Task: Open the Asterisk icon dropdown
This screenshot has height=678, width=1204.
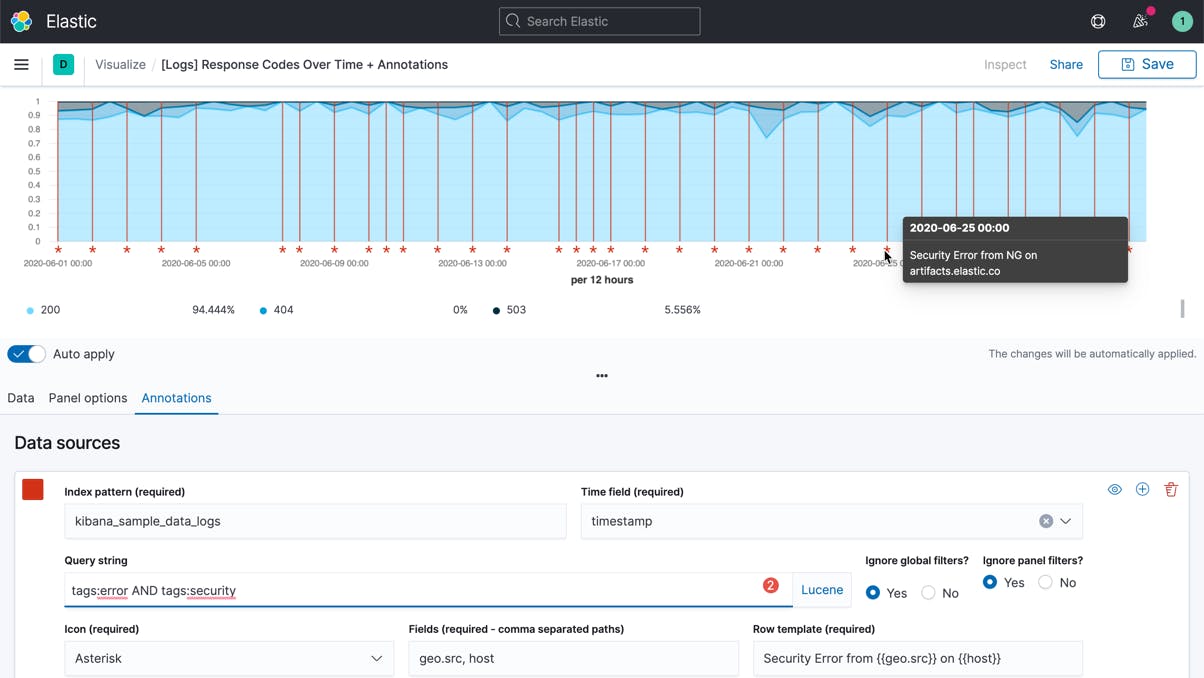Action: point(229,658)
